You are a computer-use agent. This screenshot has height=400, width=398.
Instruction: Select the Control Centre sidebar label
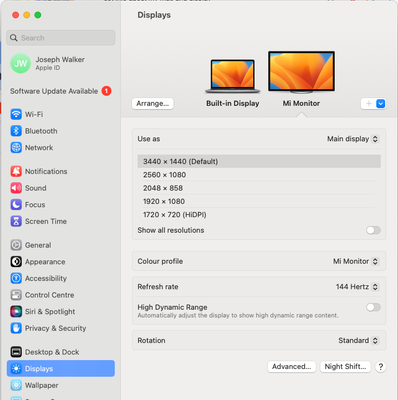coord(50,295)
